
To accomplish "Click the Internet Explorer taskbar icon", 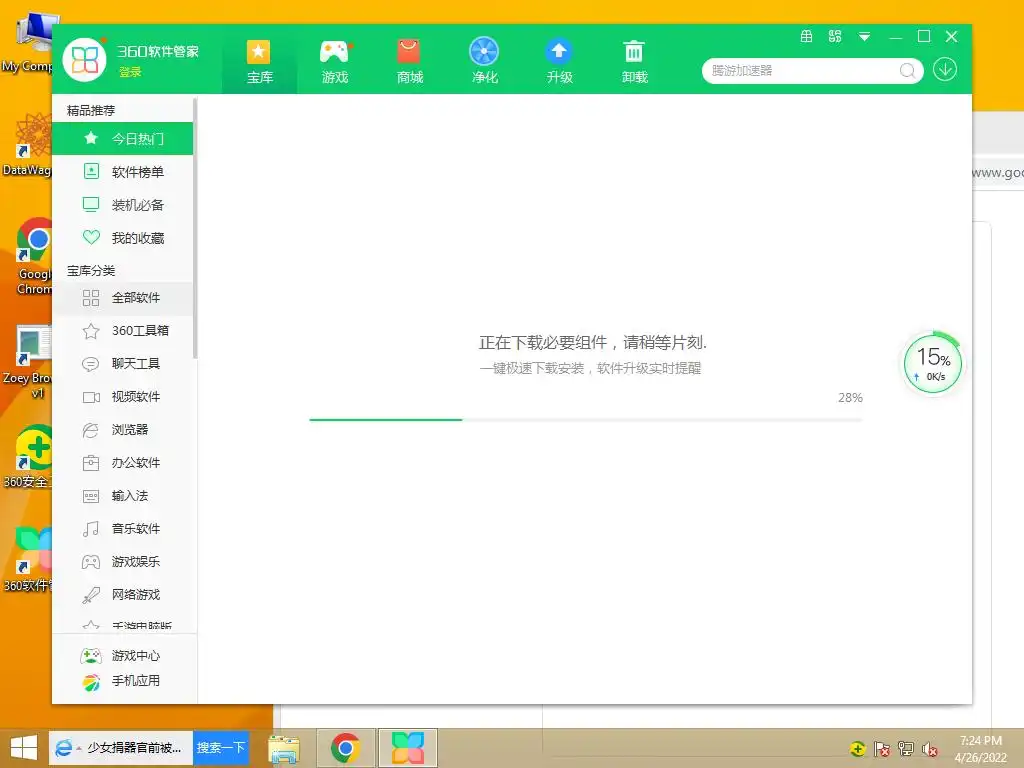I will 63,748.
